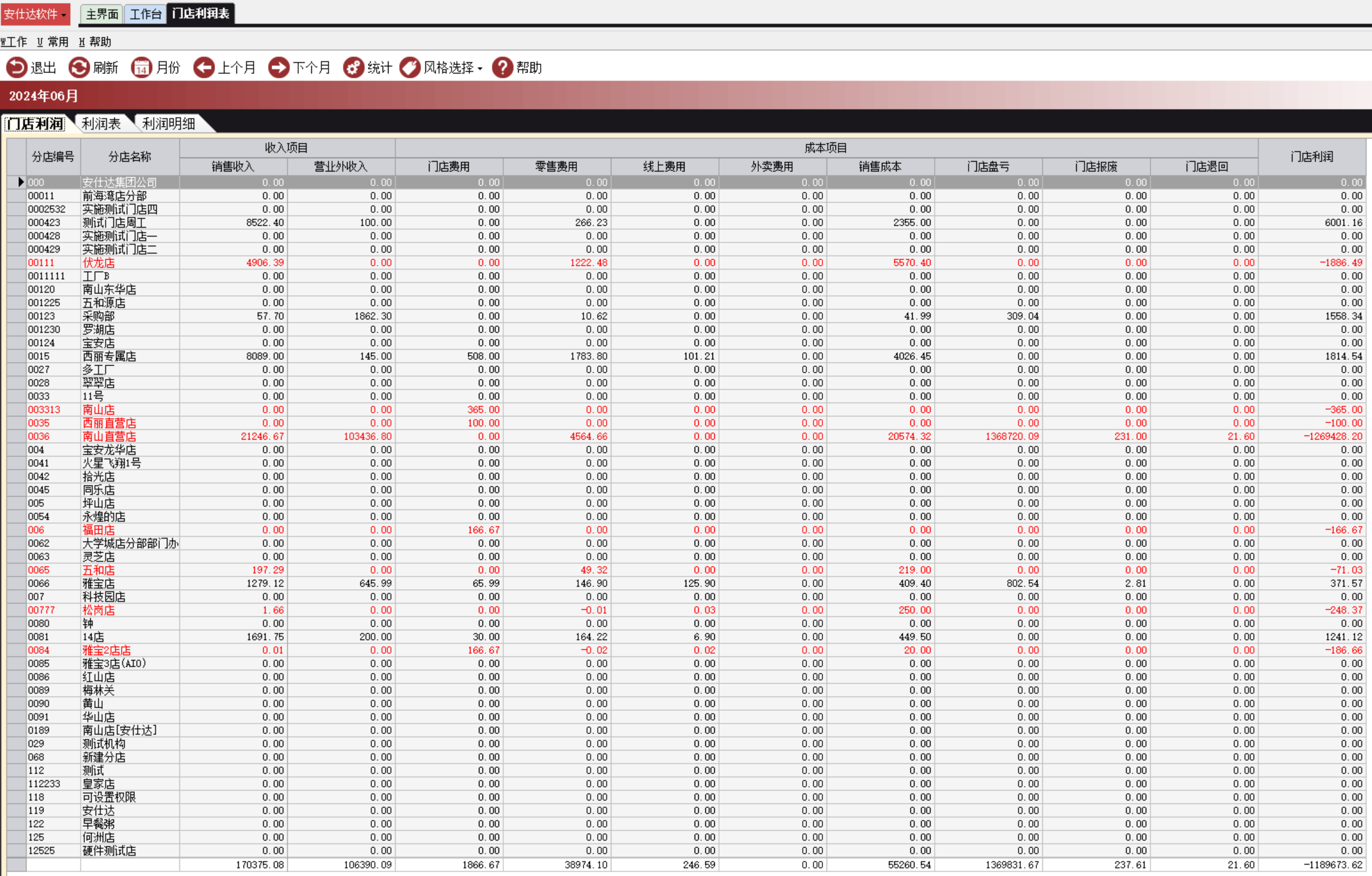Open the 月份 calendar icon
The width and height of the screenshot is (1372, 876).
tap(141, 68)
